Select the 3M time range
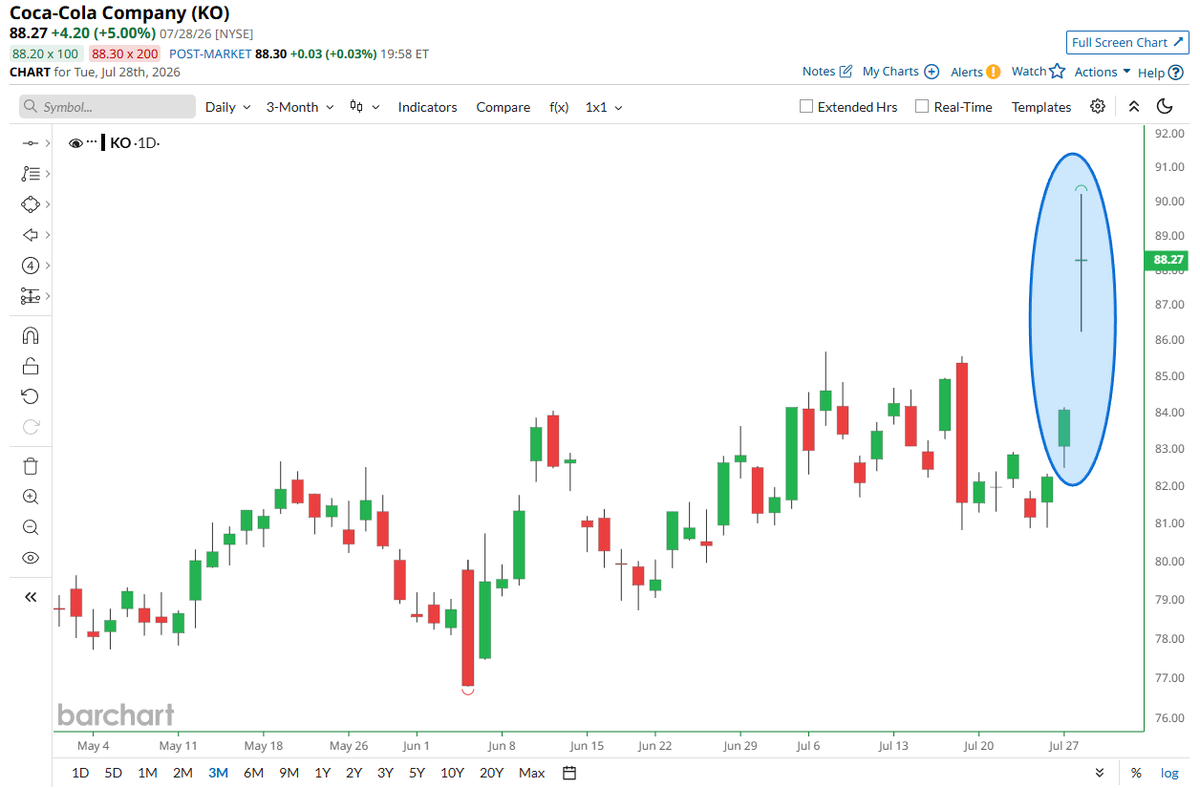This screenshot has height=788, width=1200. pyautogui.click(x=218, y=772)
